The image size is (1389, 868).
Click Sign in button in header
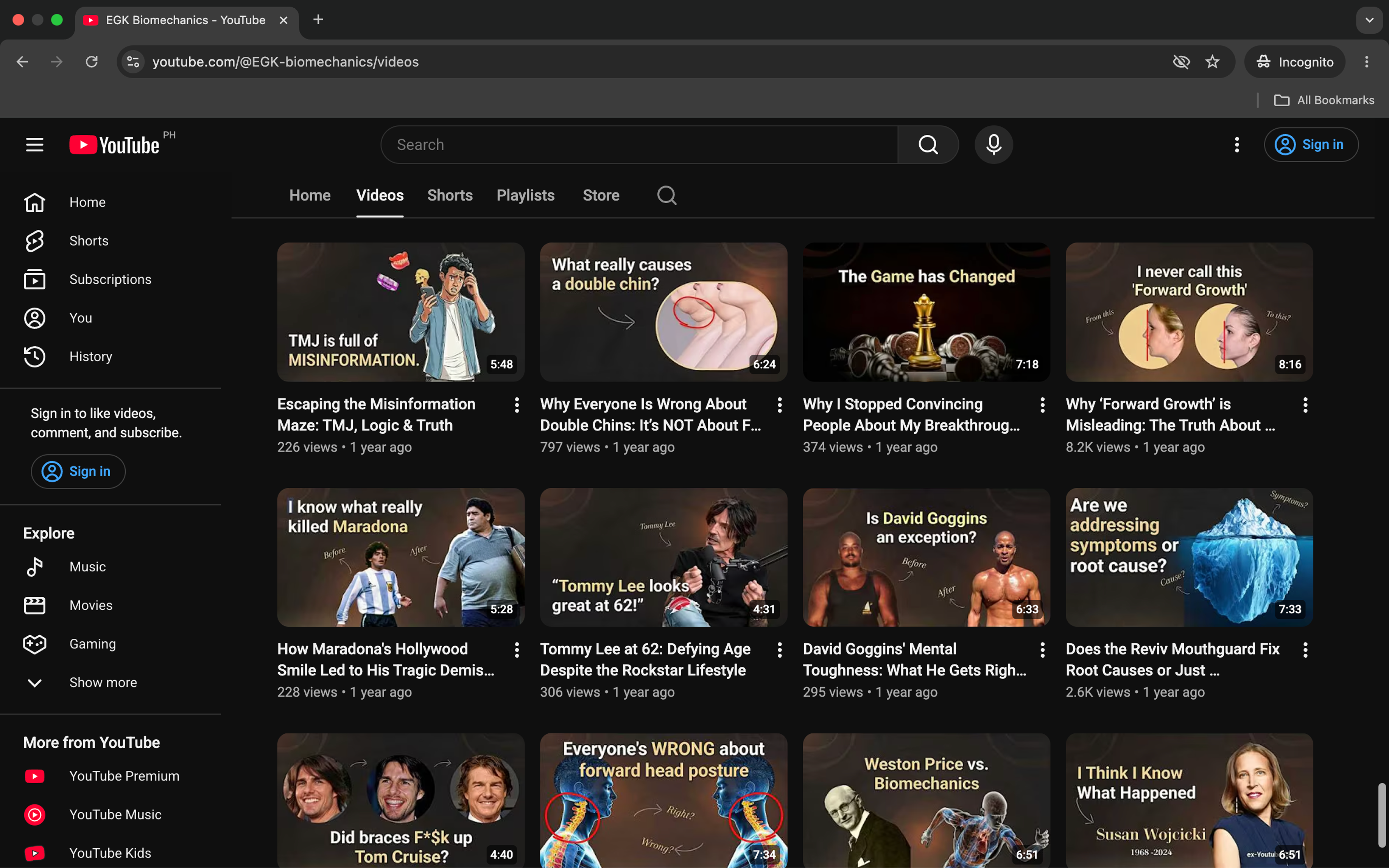(x=1311, y=145)
